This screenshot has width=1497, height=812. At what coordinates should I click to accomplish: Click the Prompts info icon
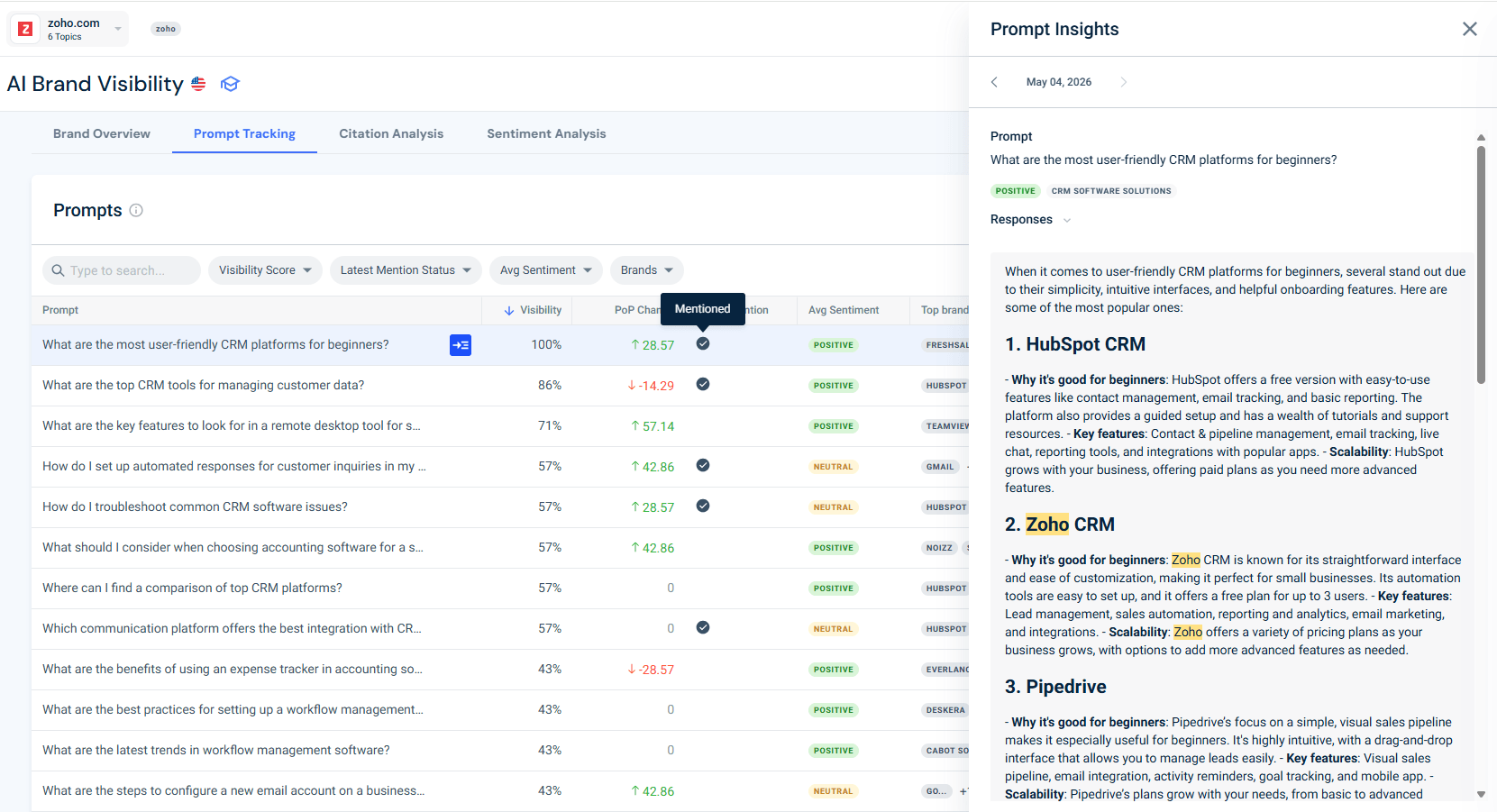click(x=136, y=210)
